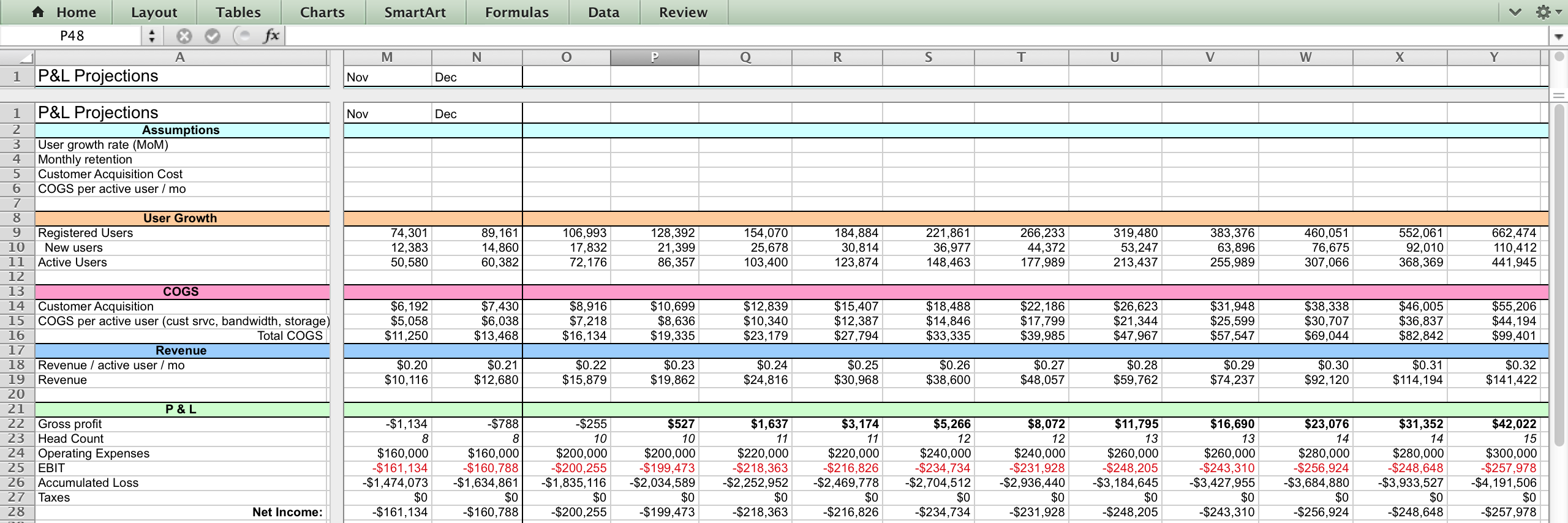Collapse the ribbon with the chevron
The image size is (1568, 523).
tap(1515, 12)
